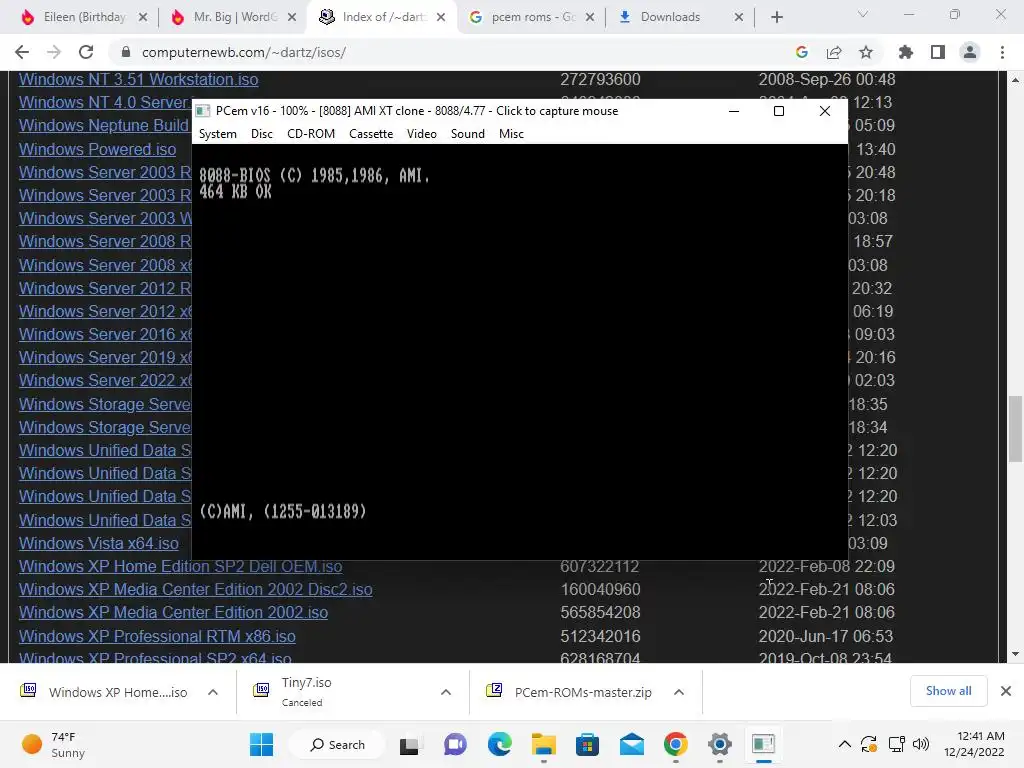Share this page icon
The height and width of the screenshot is (768, 1024).
point(834,52)
